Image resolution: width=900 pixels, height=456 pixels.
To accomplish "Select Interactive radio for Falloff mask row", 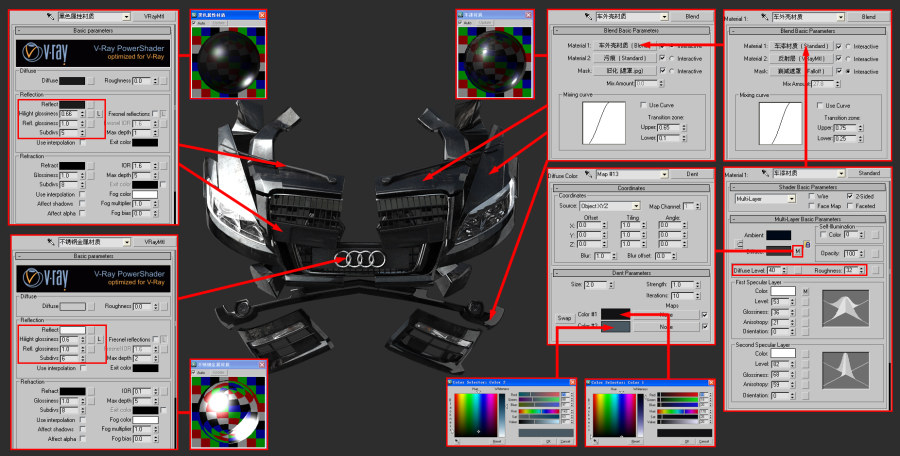I will (848, 71).
